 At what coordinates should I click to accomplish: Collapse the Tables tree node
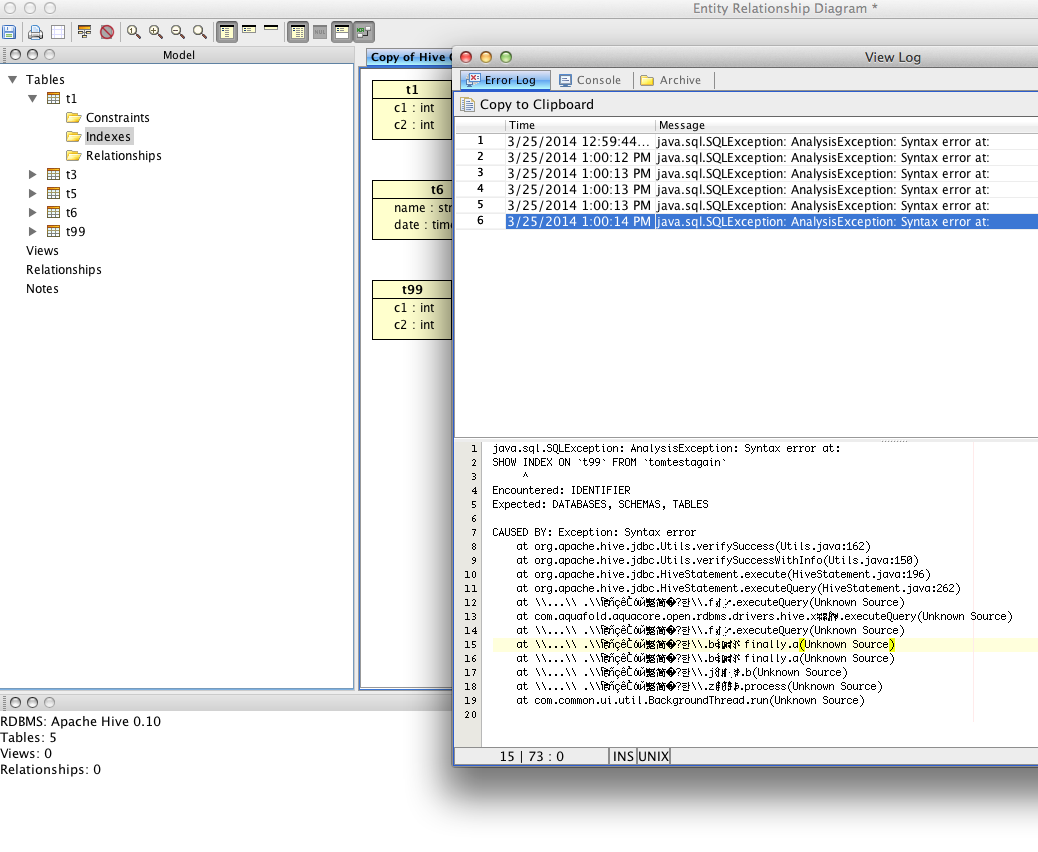tap(12, 79)
